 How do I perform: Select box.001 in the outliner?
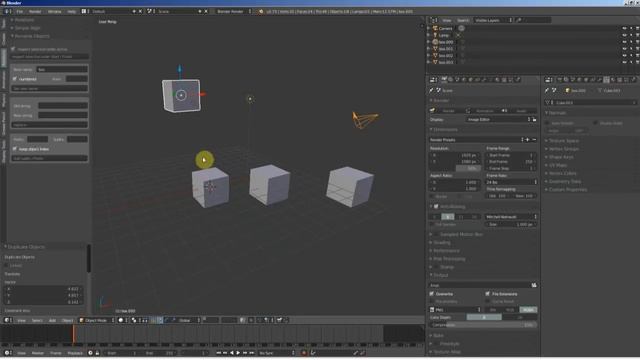pos(445,49)
